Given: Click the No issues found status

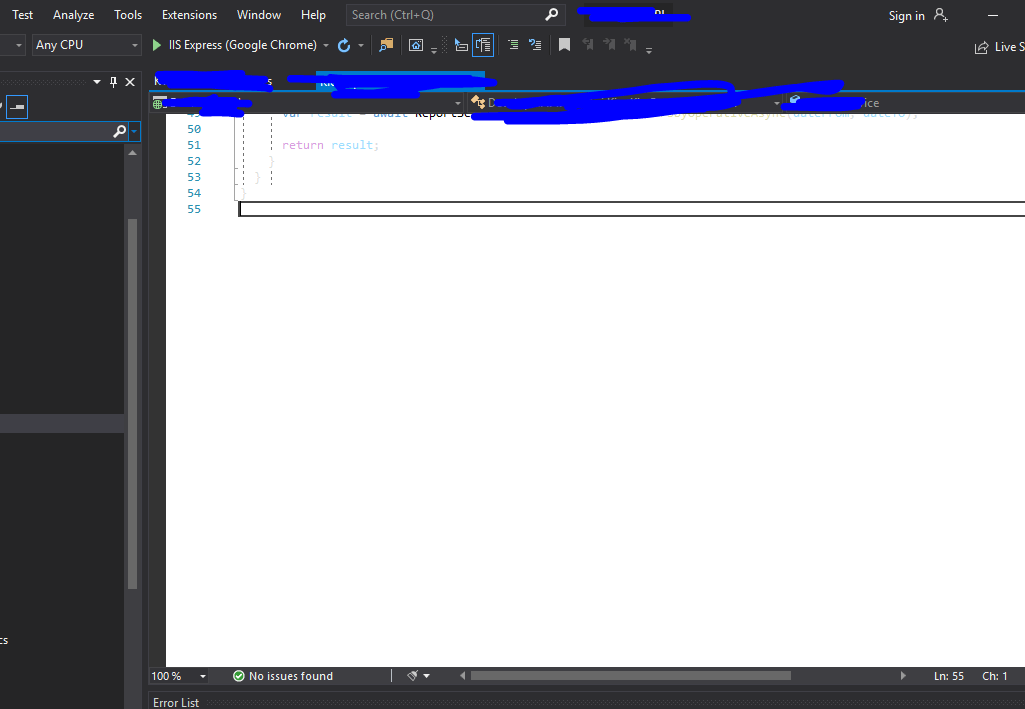Looking at the screenshot, I should pyautogui.click(x=282, y=676).
